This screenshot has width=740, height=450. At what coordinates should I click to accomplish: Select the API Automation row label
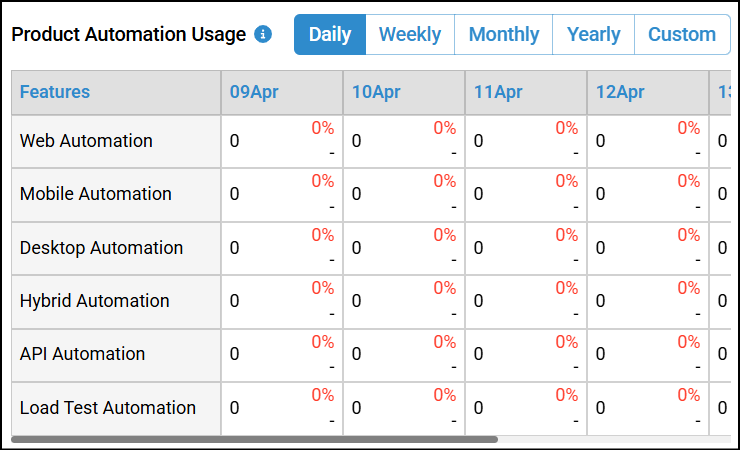[x=82, y=354]
